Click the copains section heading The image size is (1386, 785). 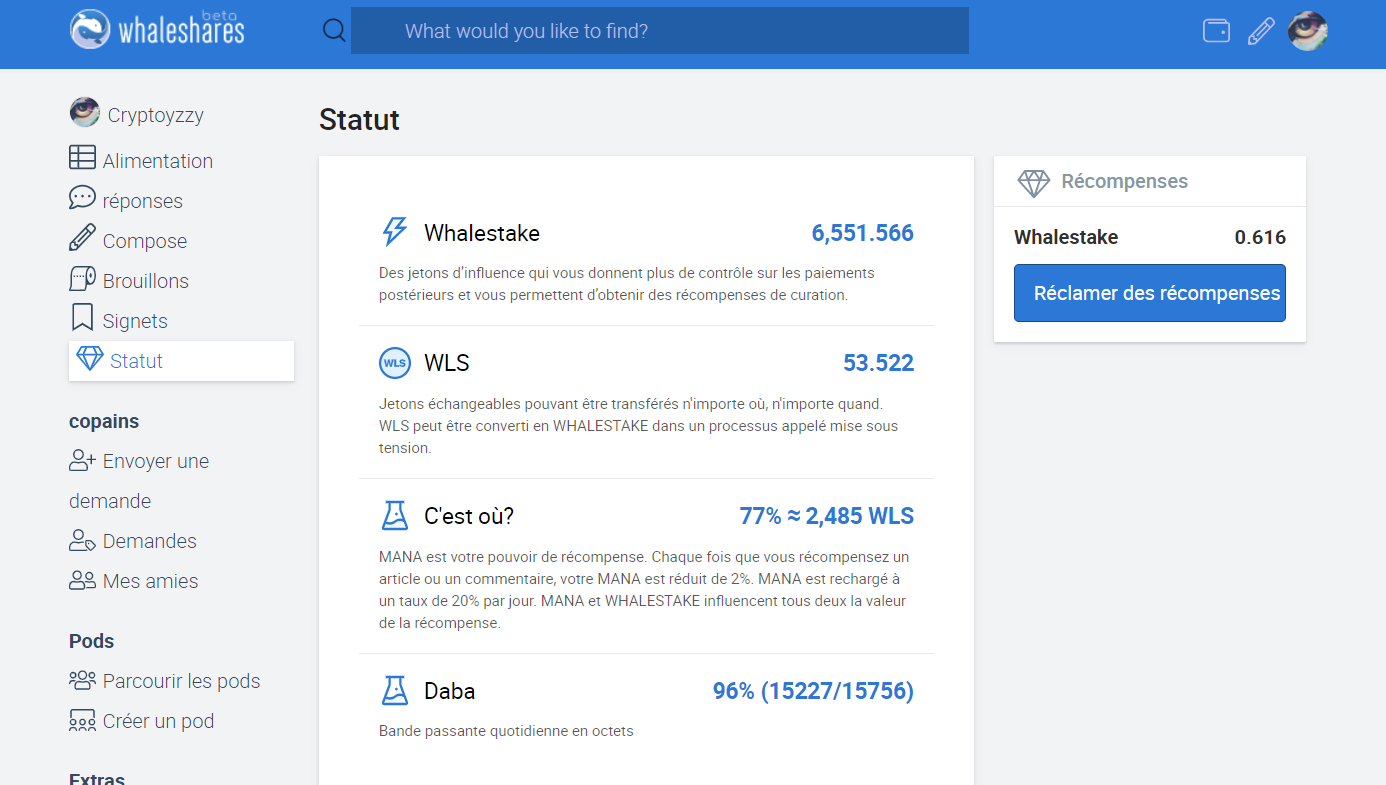click(x=104, y=421)
